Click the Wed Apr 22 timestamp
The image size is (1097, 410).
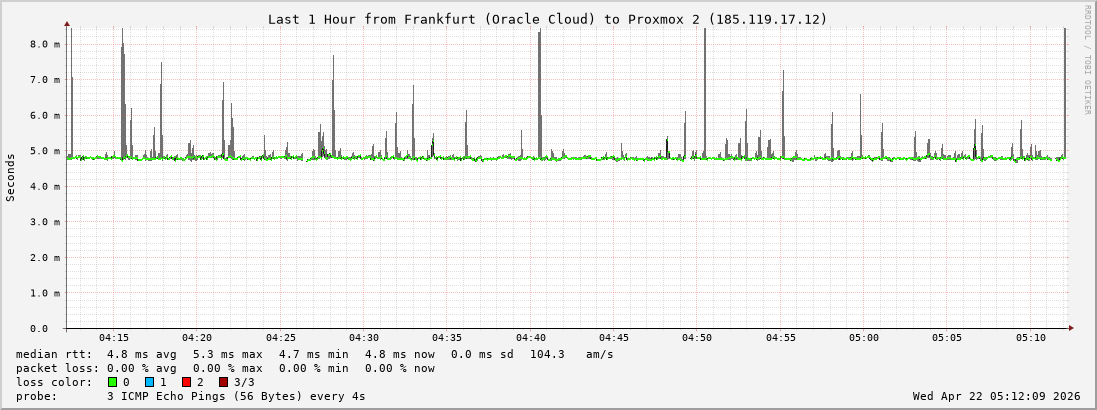pyautogui.click(x=996, y=396)
